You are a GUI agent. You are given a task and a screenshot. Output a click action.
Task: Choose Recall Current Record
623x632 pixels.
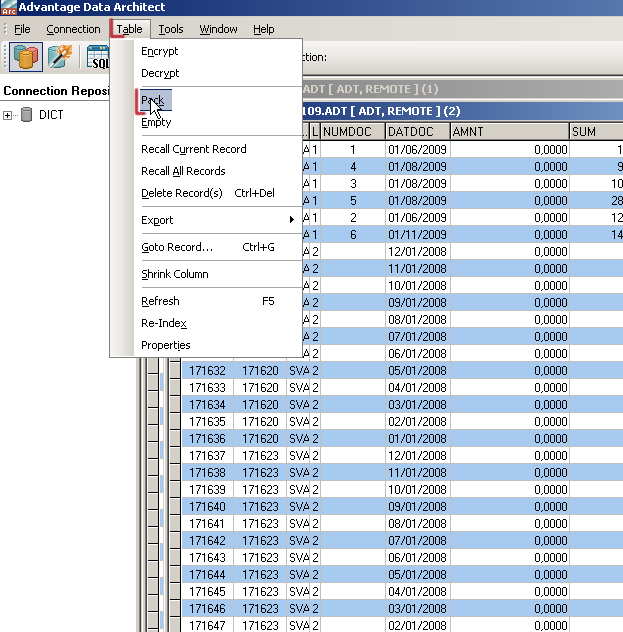[x=218, y=149]
